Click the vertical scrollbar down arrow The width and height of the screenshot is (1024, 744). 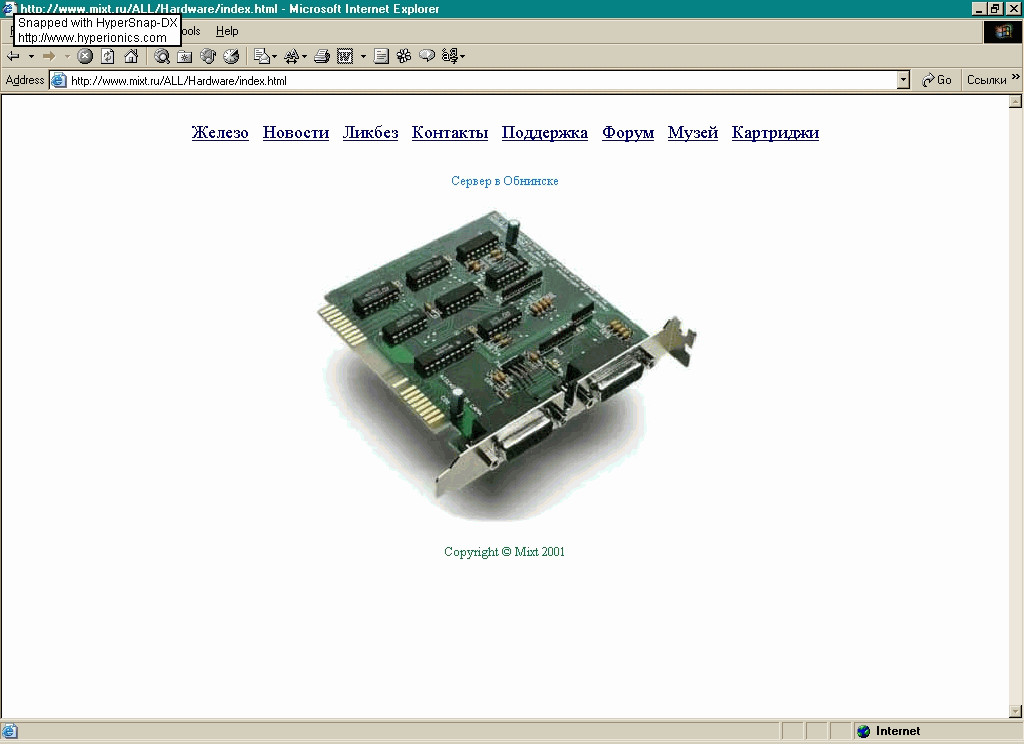(x=1016, y=711)
